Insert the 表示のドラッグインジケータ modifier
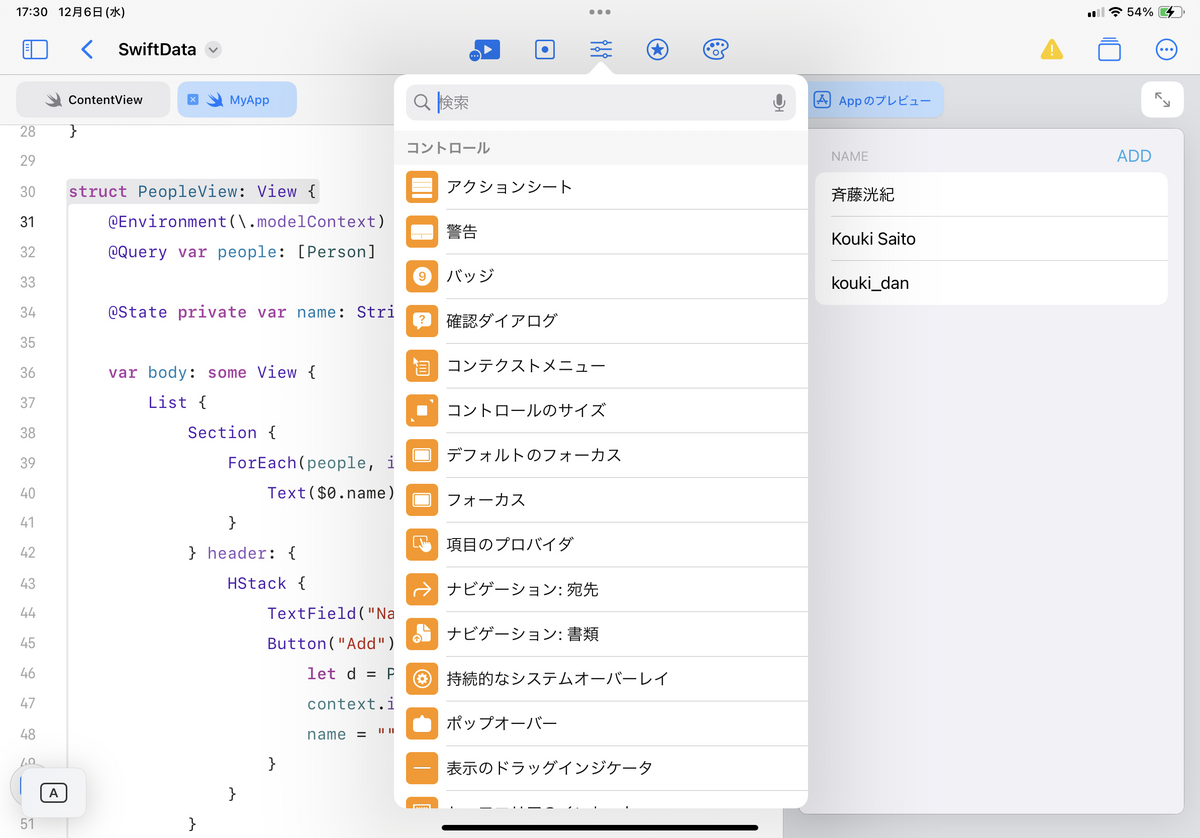Image resolution: width=1200 pixels, height=838 pixels. tap(600, 768)
